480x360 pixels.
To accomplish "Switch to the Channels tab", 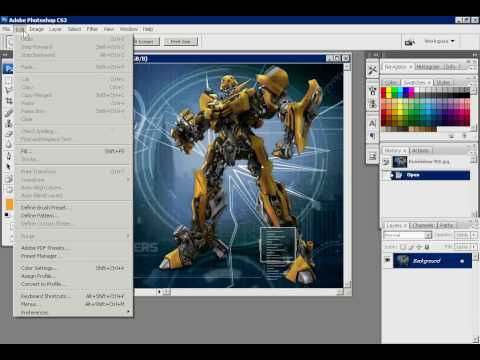I will (422, 226).
